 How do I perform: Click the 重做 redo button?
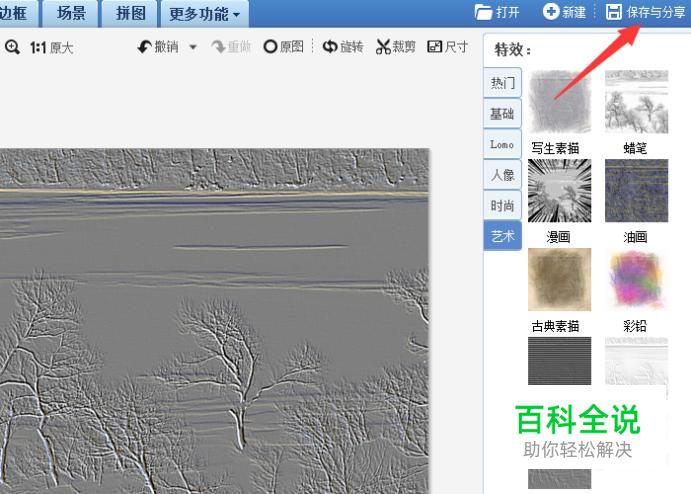pos(231,46)
